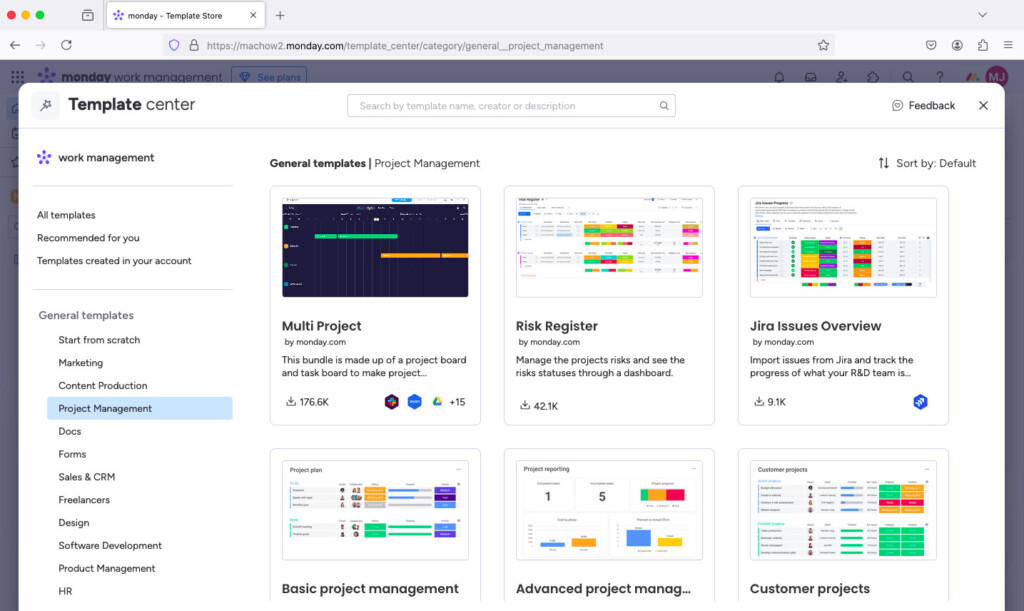Click the Slack integration icon on Multi Project
Image resolution: width=1024 pixels, height=611 pixels.
tap(391, 401)
